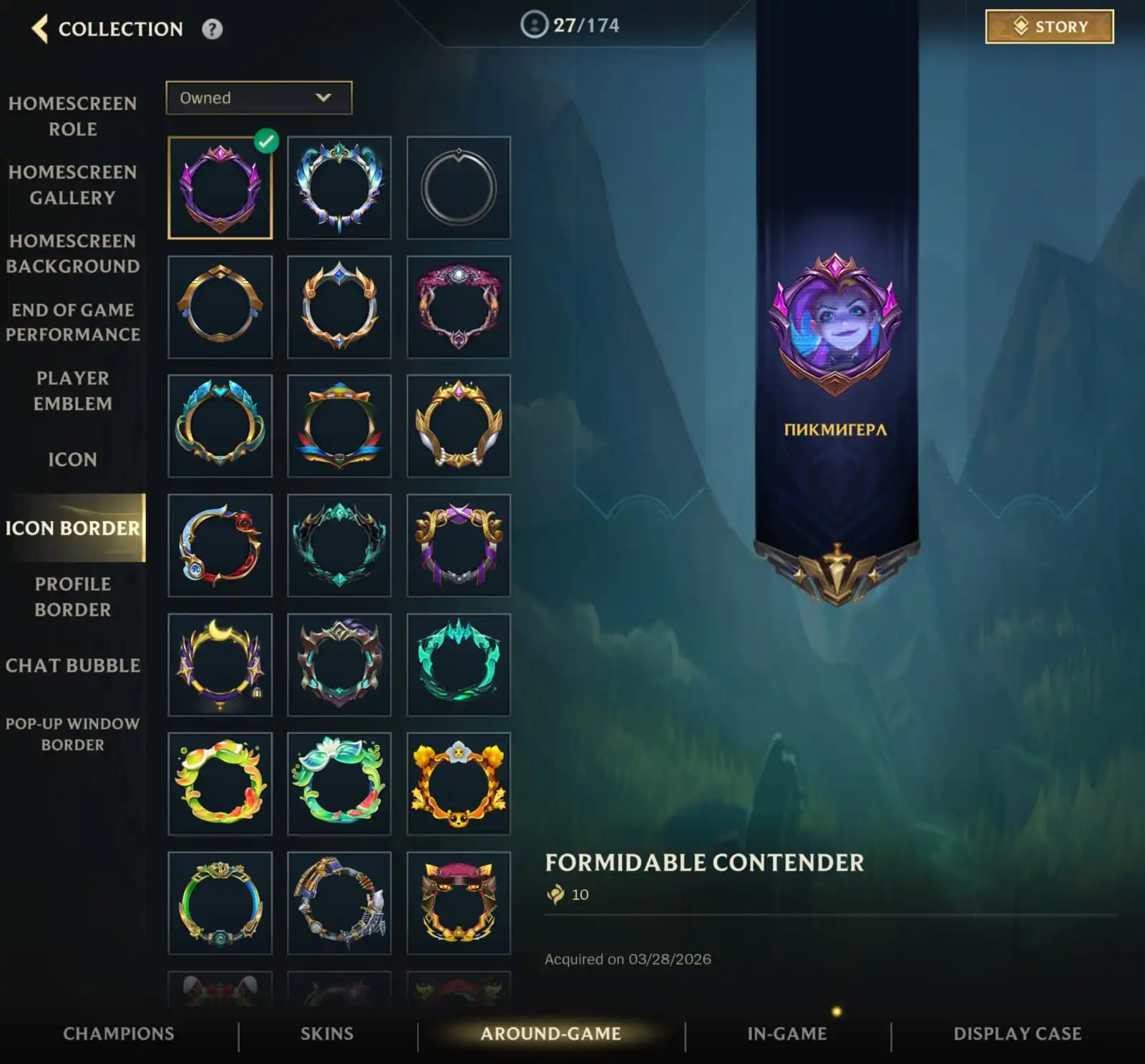1145x1064 pixels.
Task: Open the Owned filter dropdown
Action: click(x=259, y=97)
